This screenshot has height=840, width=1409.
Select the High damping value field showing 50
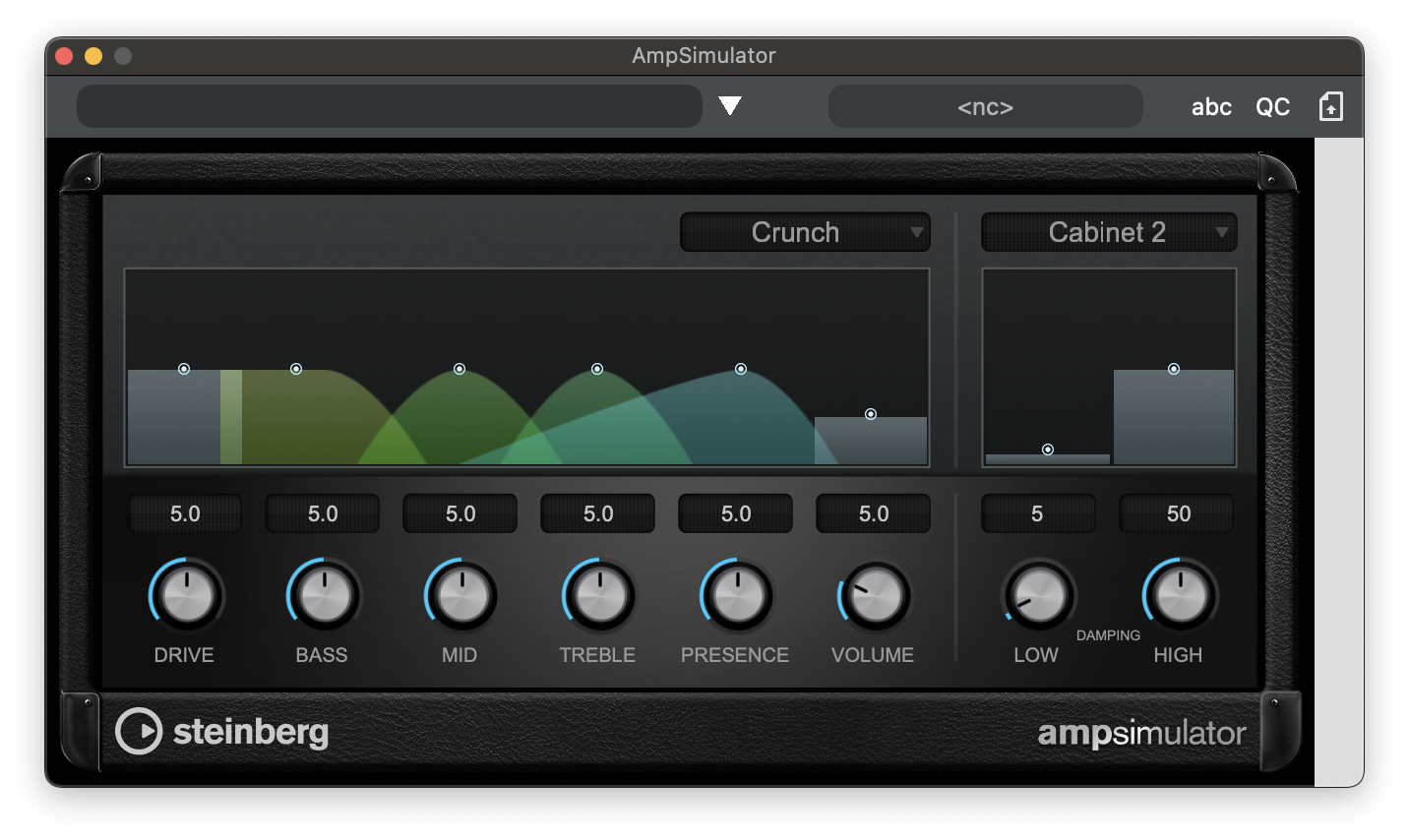click(x=1178, y=513)
